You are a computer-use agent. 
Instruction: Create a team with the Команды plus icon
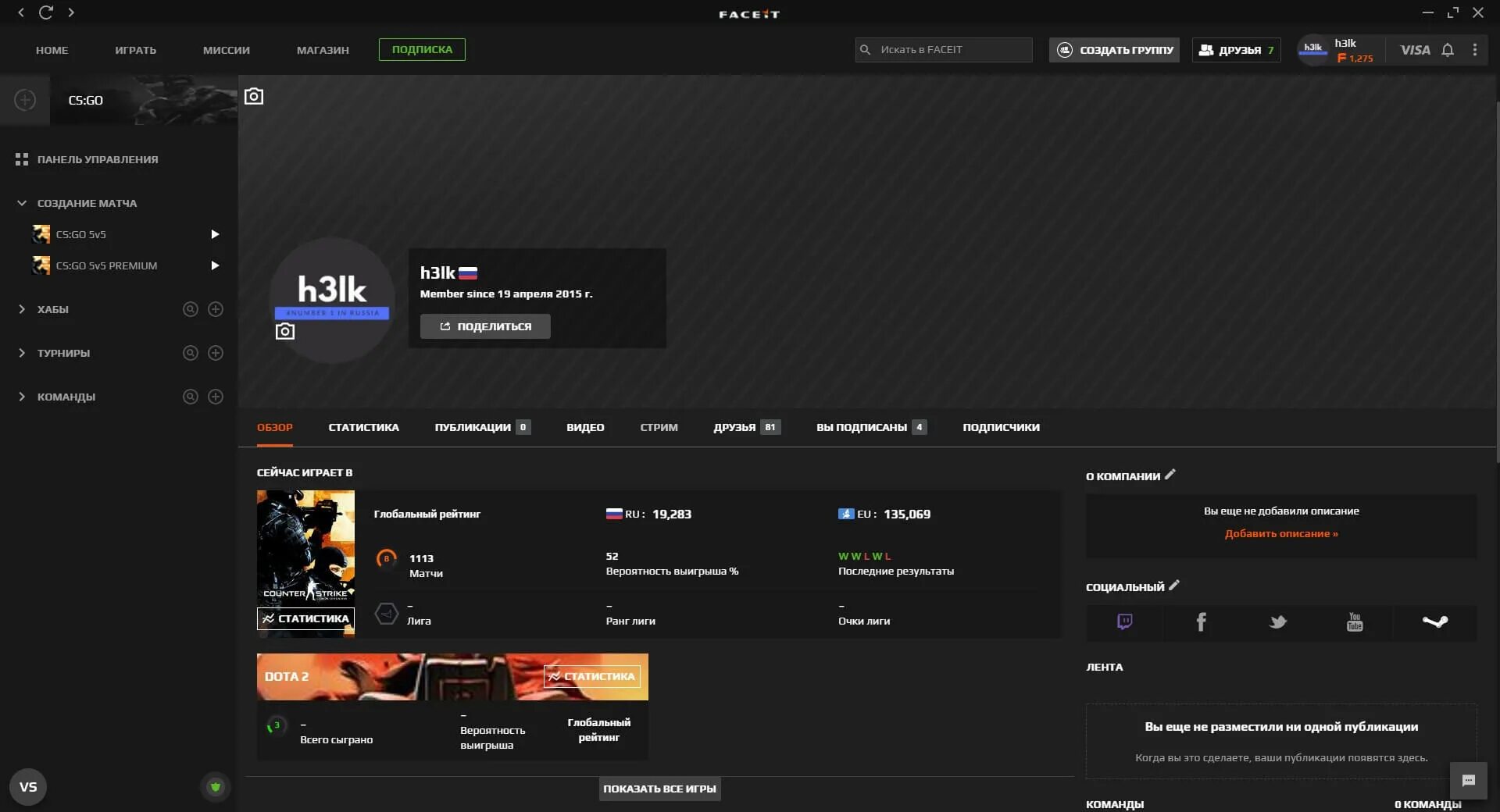coord(216,397)
